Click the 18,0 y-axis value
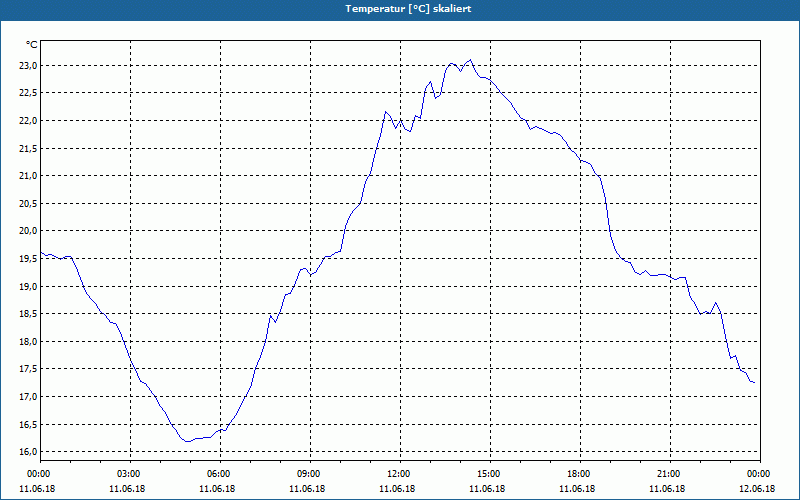 (29, 341)
